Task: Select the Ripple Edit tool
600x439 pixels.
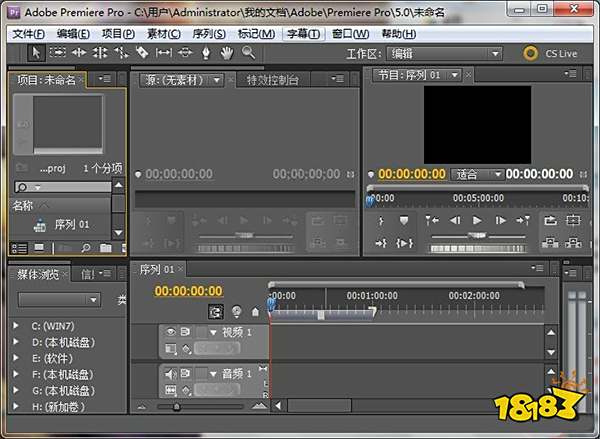Action: 79,53
